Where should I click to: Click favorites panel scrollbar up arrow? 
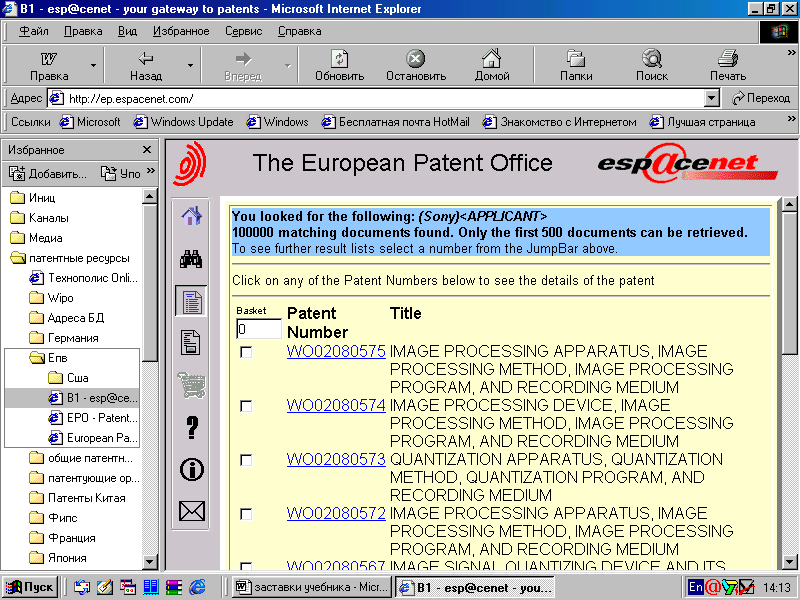click(x=149, y=196)
